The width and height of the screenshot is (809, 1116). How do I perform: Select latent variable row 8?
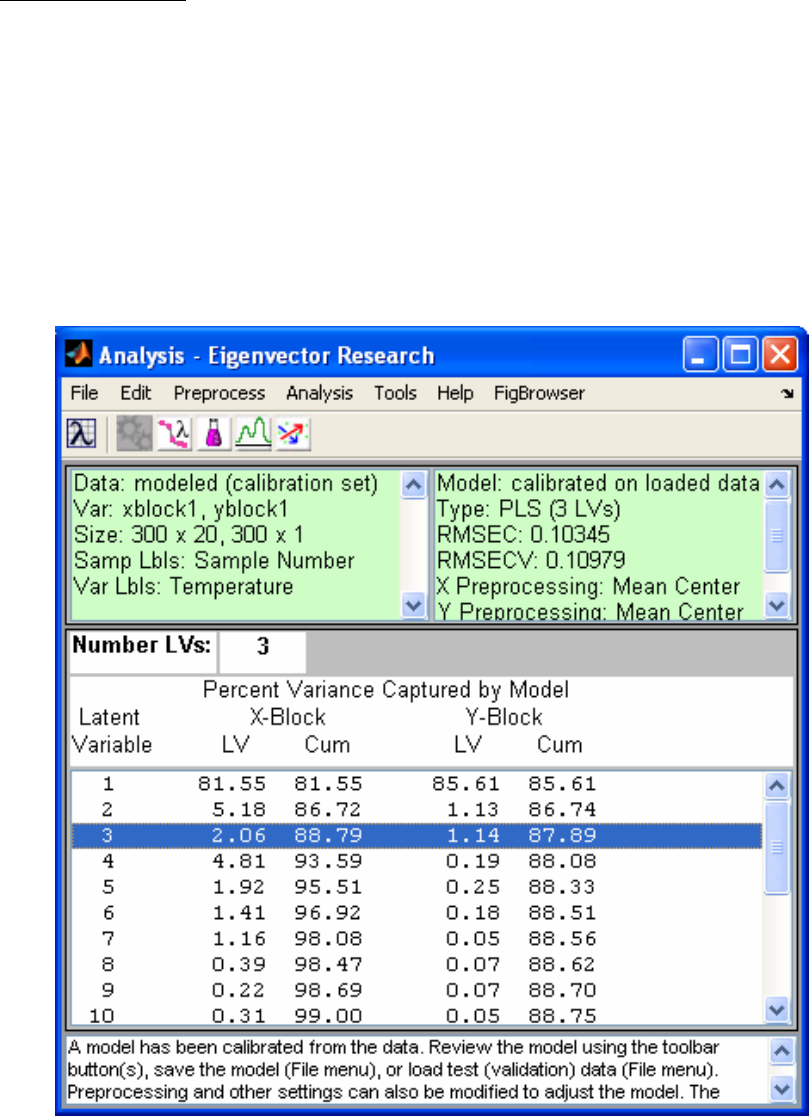(417, 965)
